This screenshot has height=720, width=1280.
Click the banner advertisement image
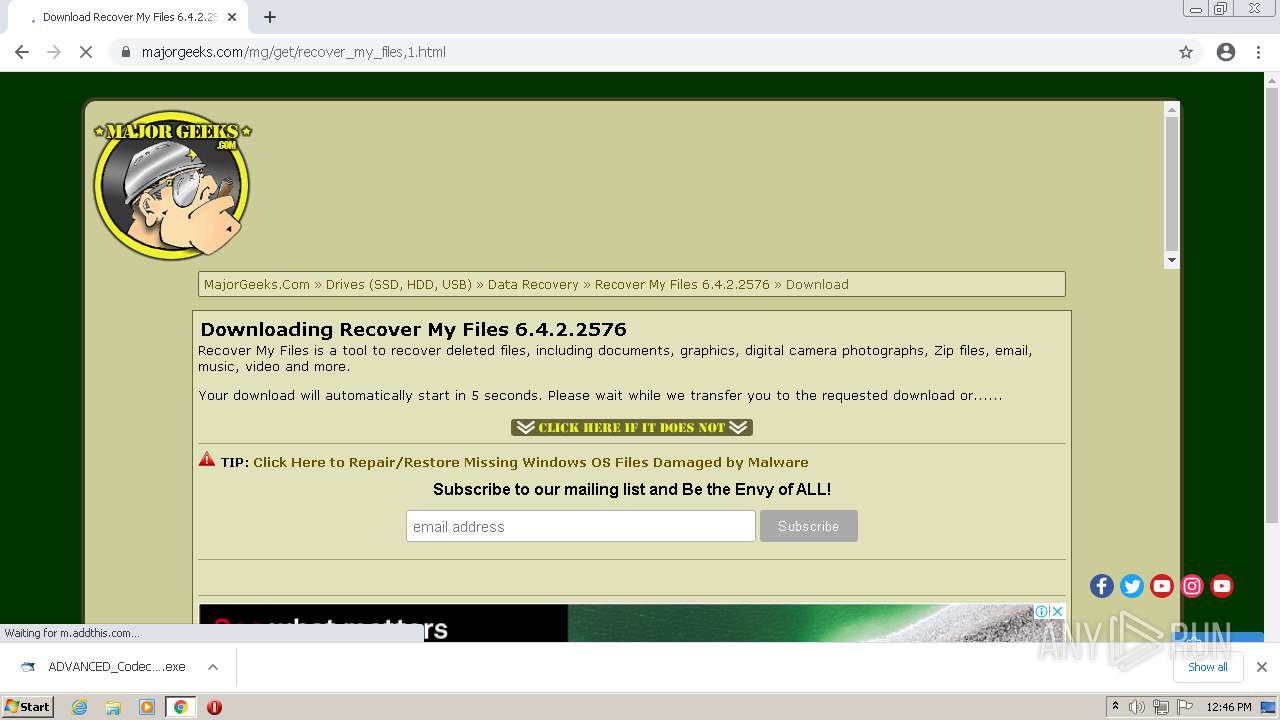[x=631, y=623]
